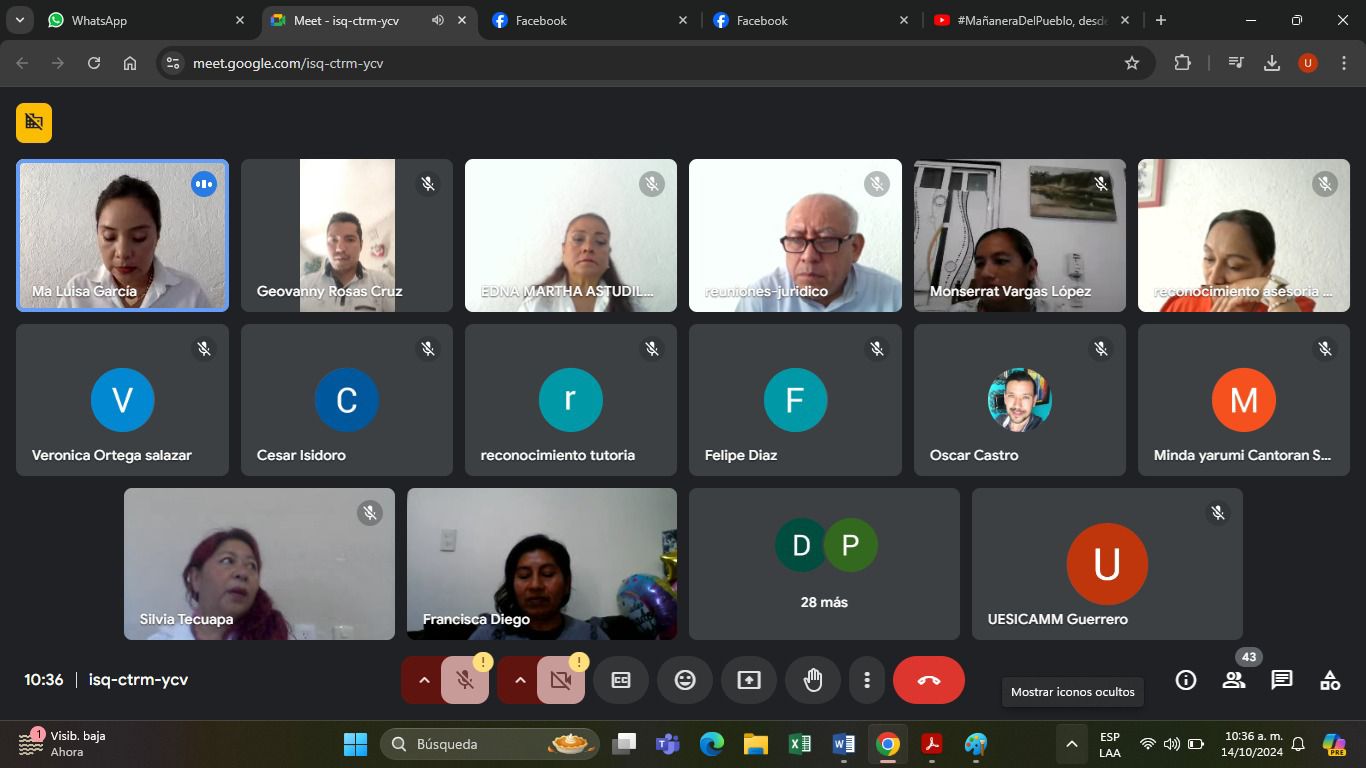Open the meeting details info icon
The width and height of the screenshot is (1366, 768).
[x=1185, y=680]
